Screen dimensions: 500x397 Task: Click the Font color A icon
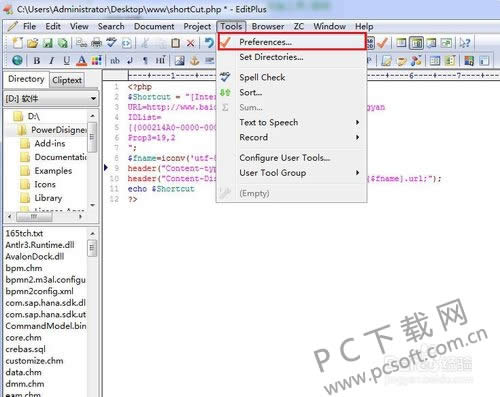(x=81, y=61)
